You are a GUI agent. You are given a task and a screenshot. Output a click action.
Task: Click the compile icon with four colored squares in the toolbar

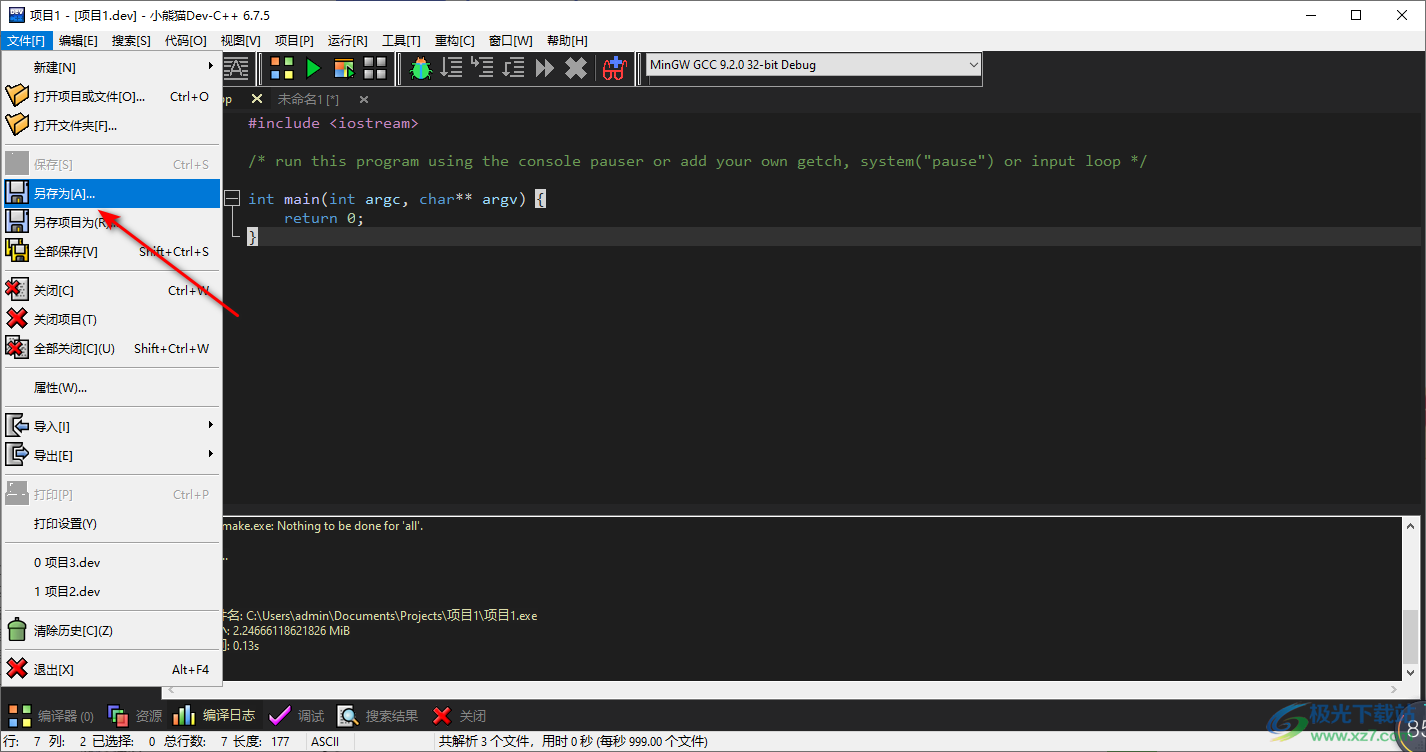pos(283,68)
